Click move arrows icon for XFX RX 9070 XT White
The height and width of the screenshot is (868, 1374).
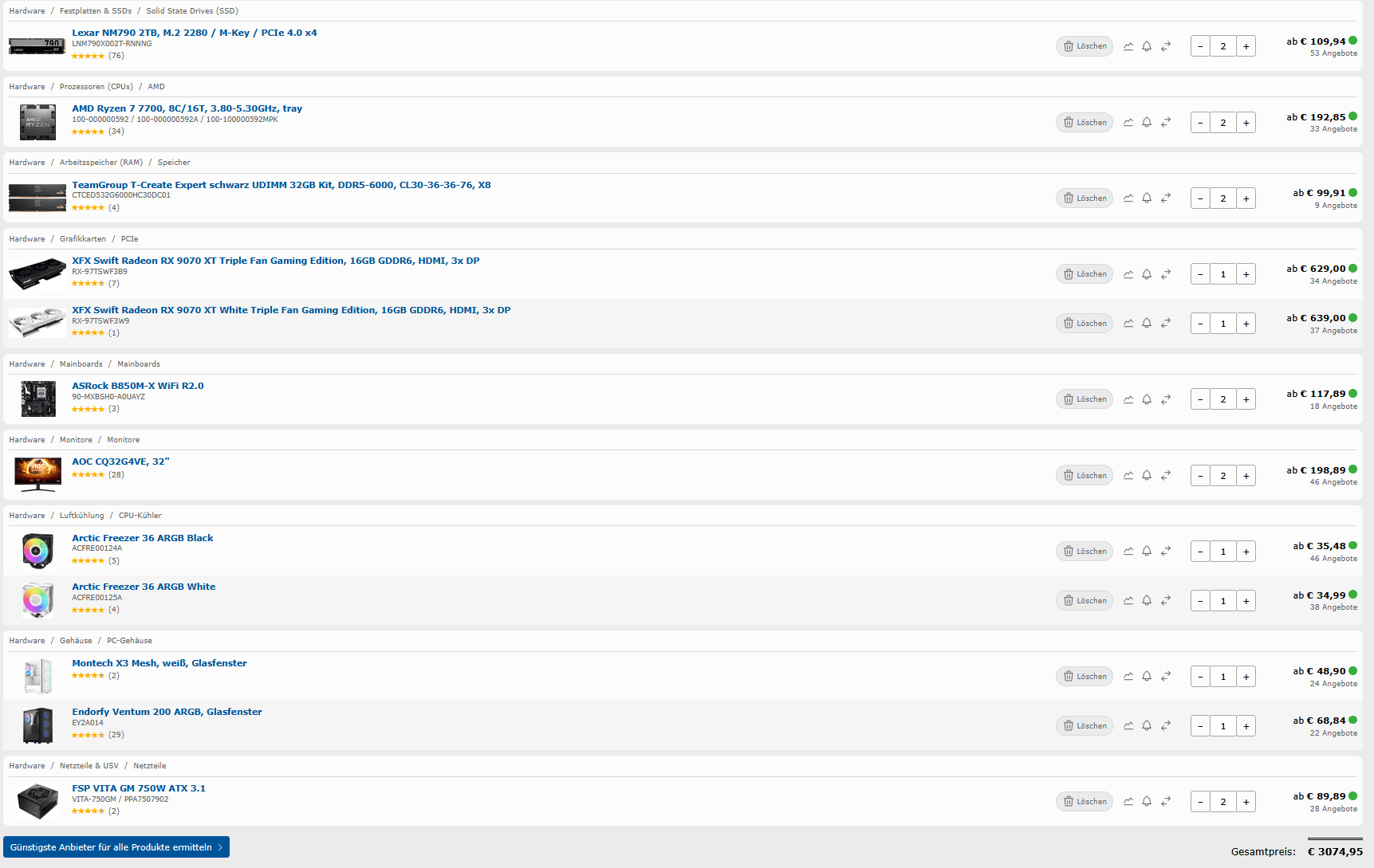click(1166, 324)
